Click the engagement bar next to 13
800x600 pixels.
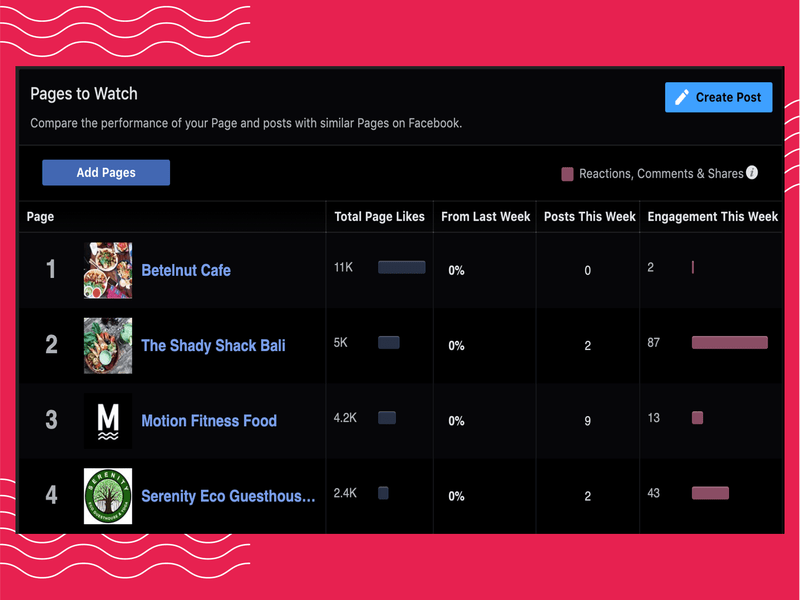pos(697,418)
